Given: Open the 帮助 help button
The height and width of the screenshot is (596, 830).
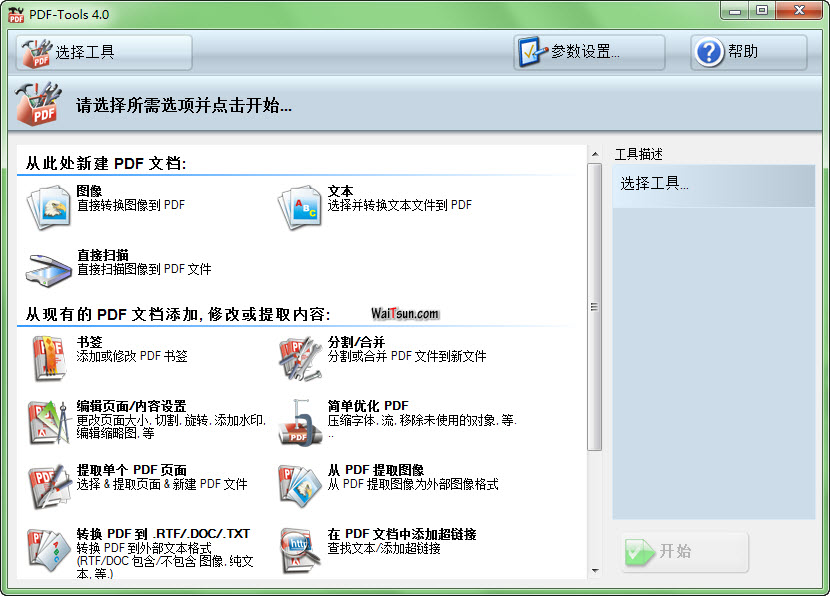Looking at the screenshot, I should point(748,52).
